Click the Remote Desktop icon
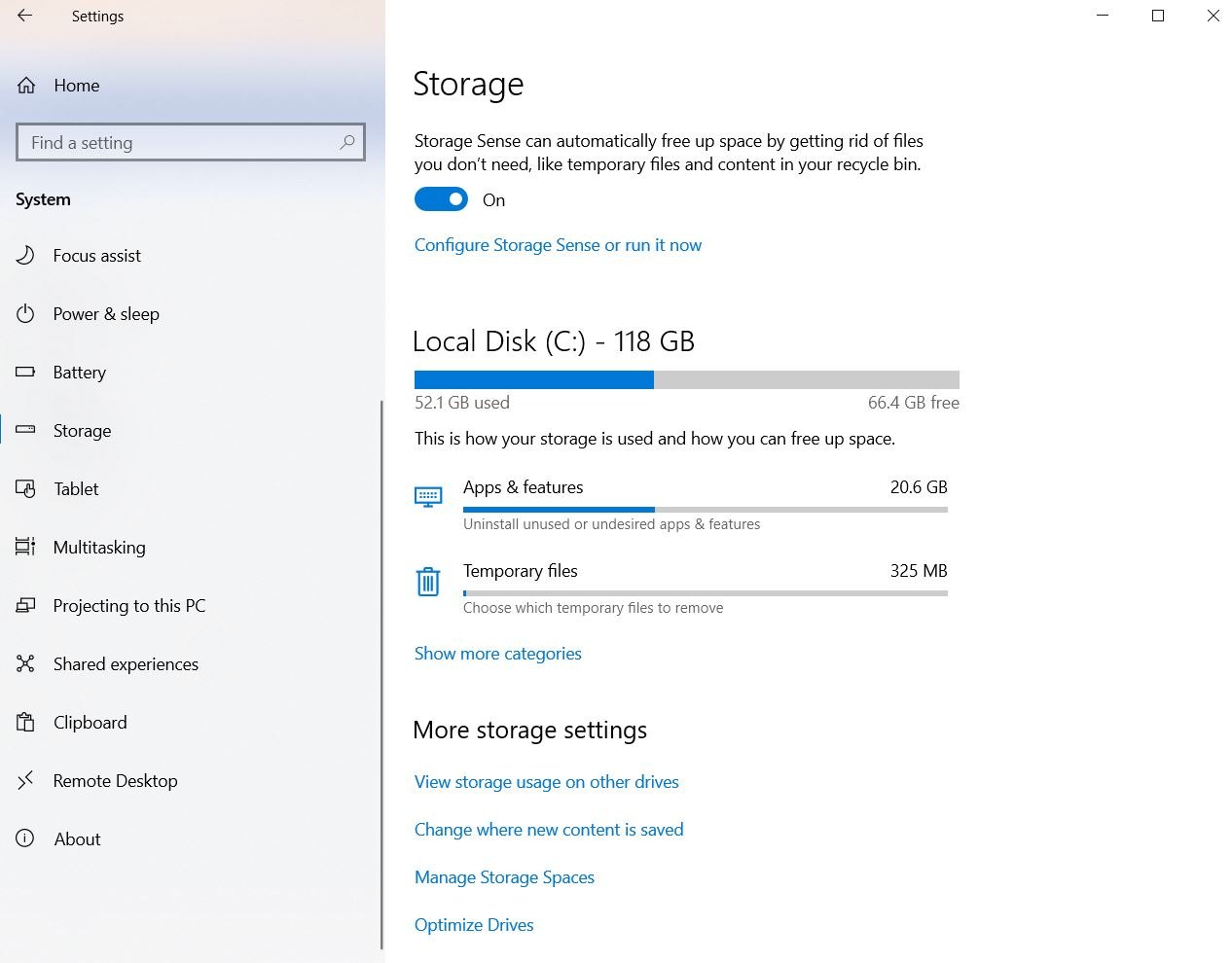This screenshot has height=963, width=1232. click(x=26, y=780)
